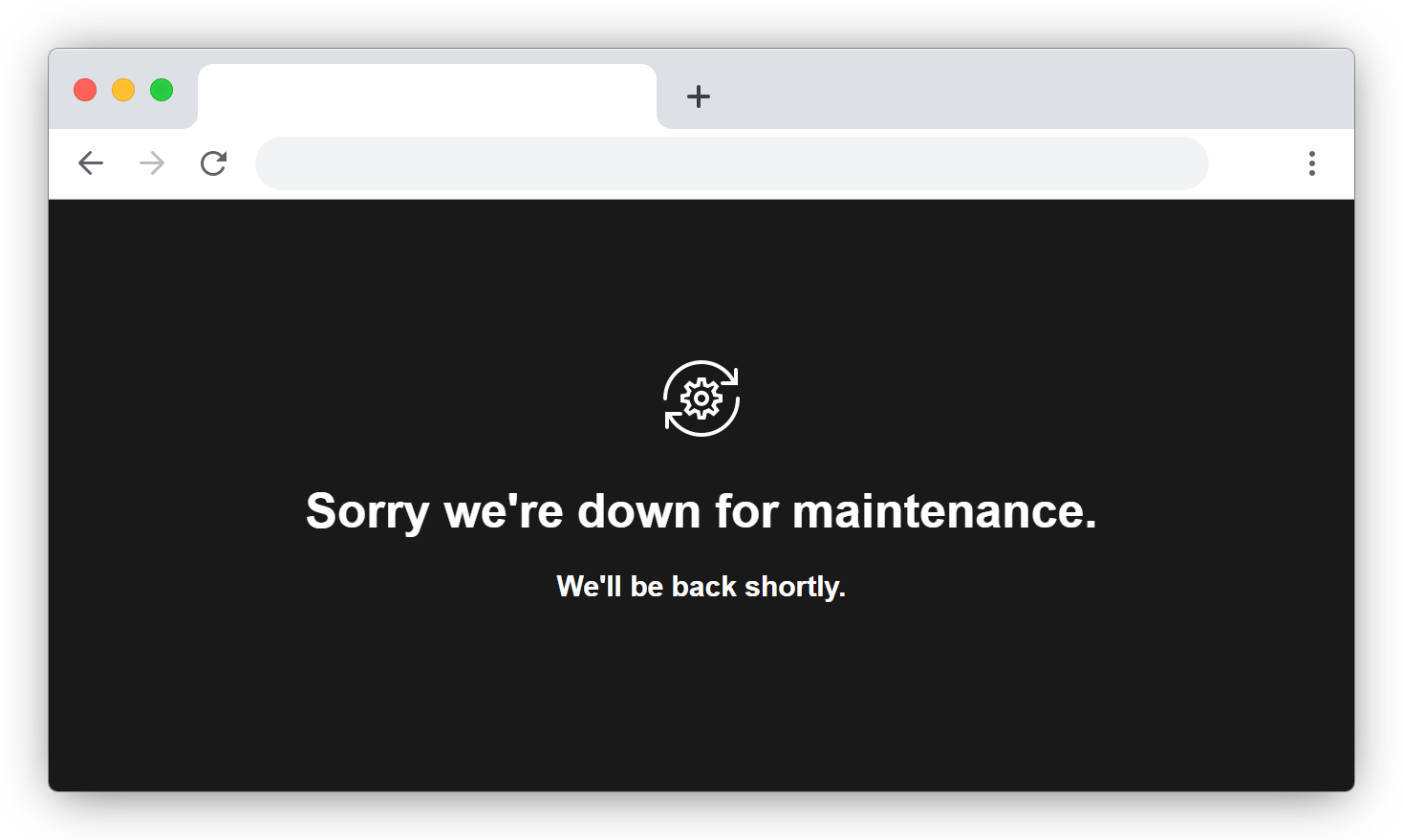Maximize the window with the green button
The height and width of the screenshot is (840, 1403).
pyautogui.click(x=162, y=90)
